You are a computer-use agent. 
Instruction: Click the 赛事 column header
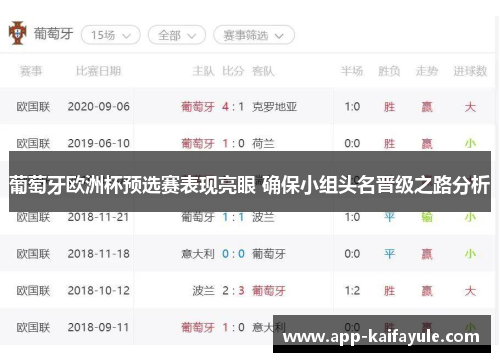(x=31, y=71)
